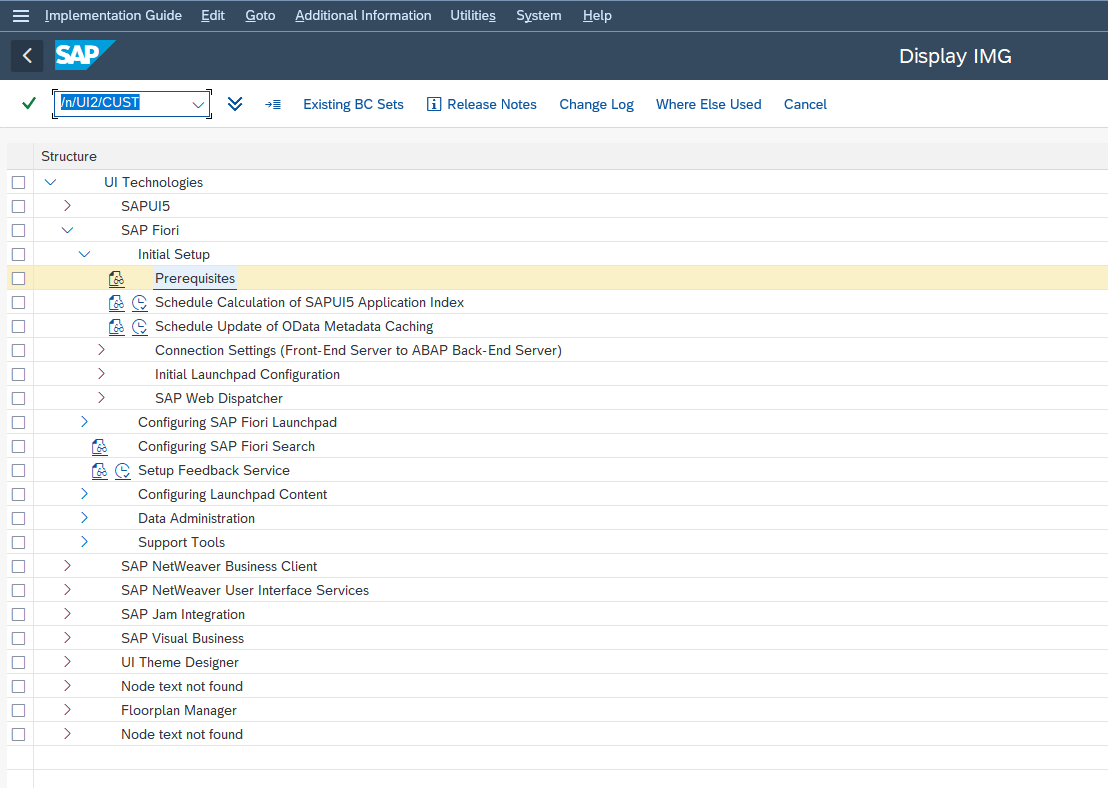Viewport: 1108px width, 788px height.
Task: Tick checkbox for SAP Jam Integration row
Action: tap(18, 615)
